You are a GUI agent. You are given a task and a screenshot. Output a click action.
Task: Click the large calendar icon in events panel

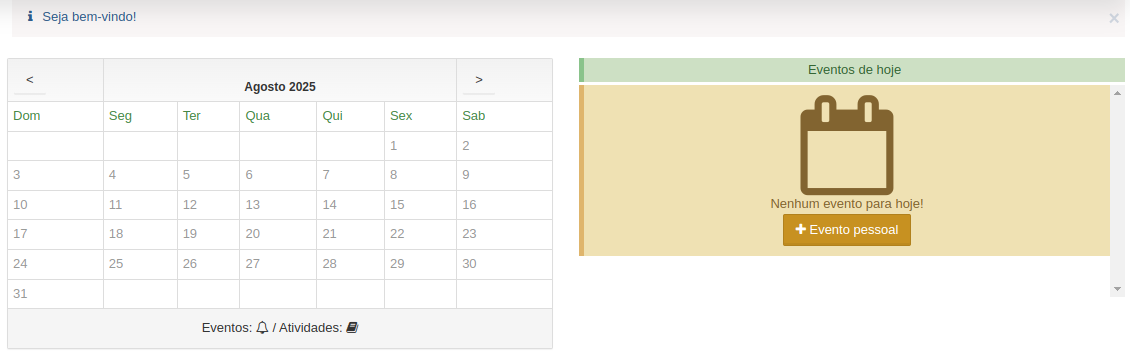pyautogui.click(x=847, y=145)
